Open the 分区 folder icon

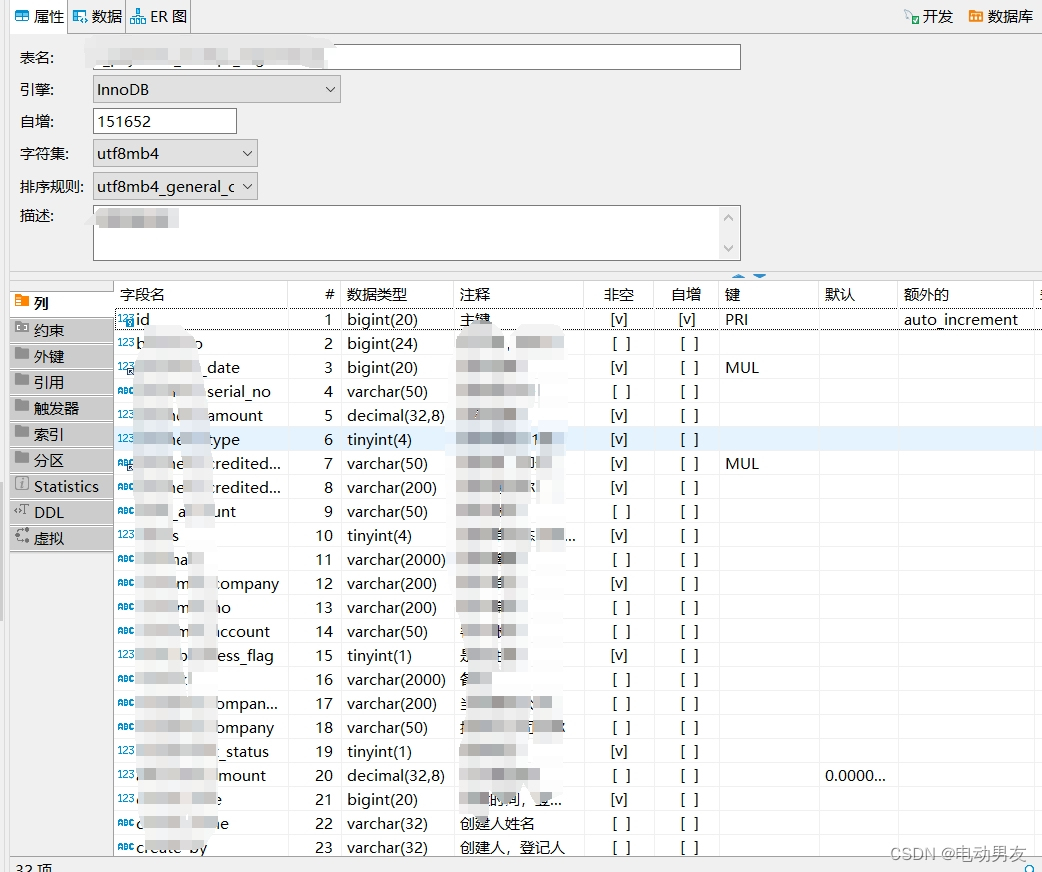click(x=22, y=457)
